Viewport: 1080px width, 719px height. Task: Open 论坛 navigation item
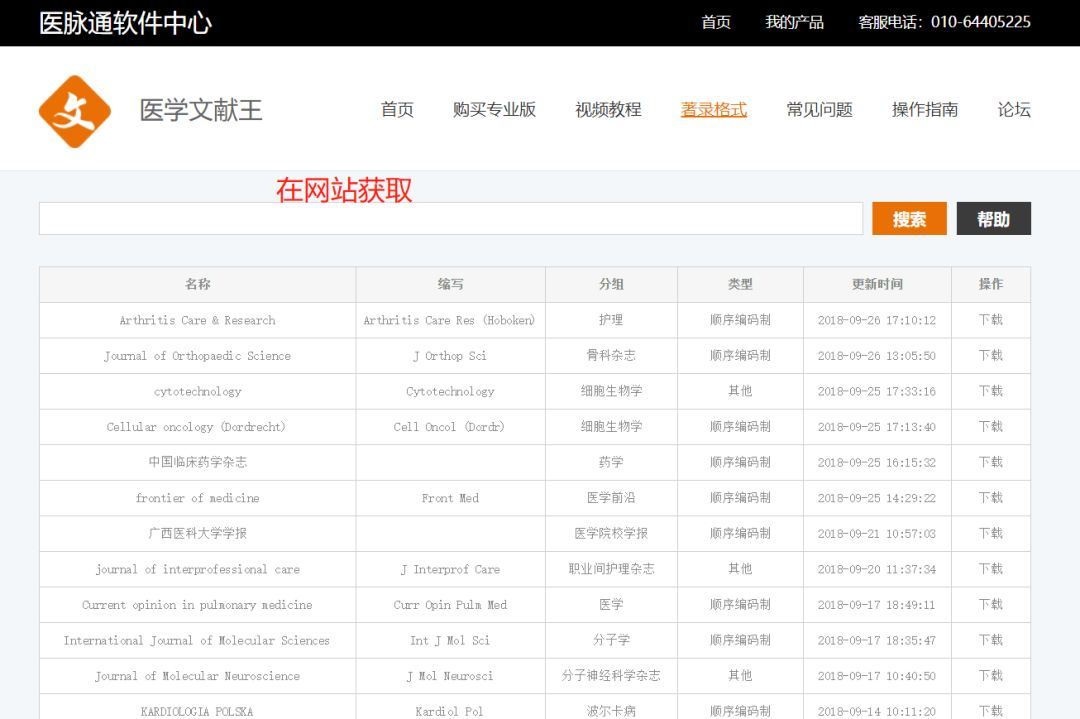pos(1014,110)
